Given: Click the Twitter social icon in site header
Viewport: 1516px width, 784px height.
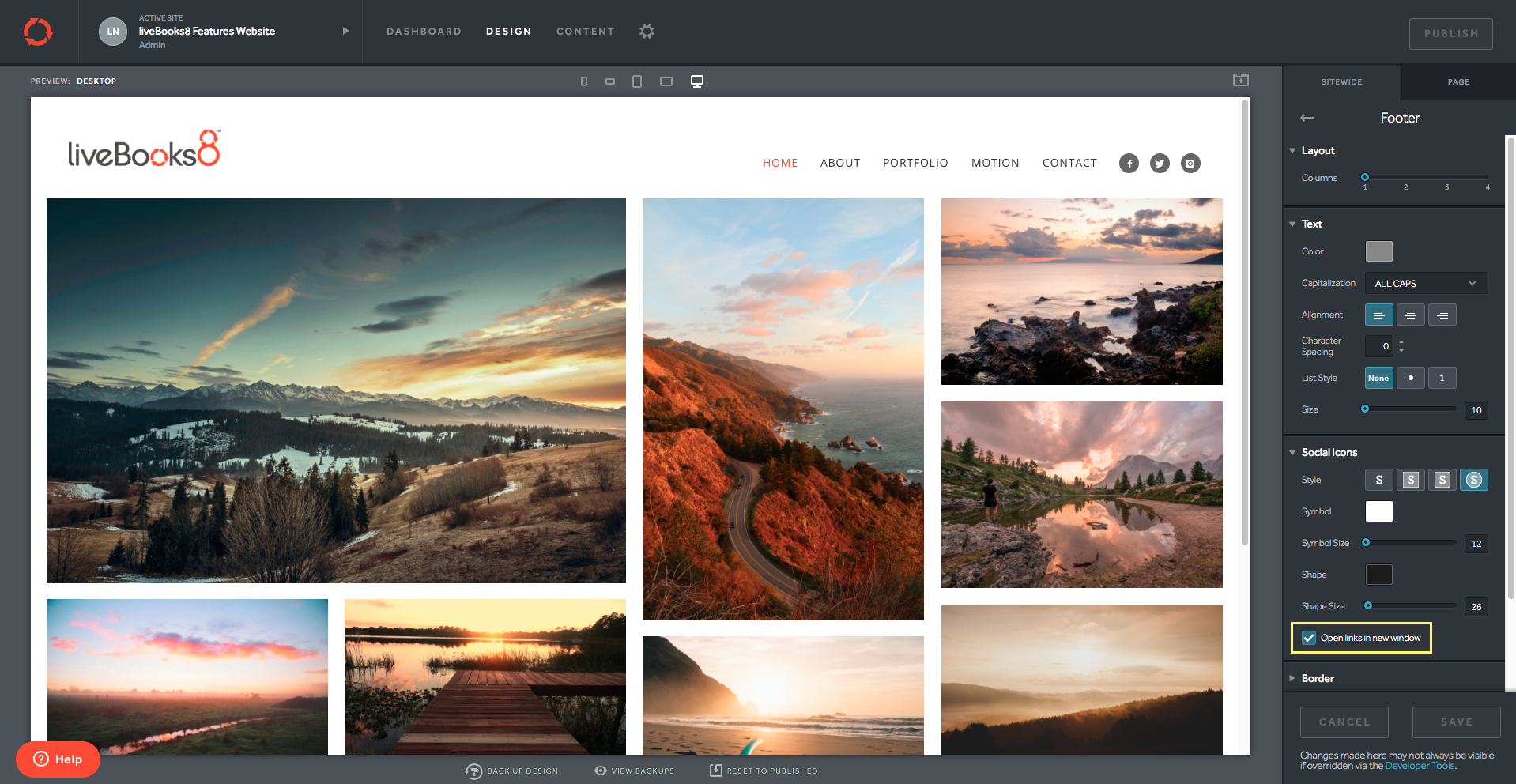Looking at the screenshot, I should [1160, 164].
